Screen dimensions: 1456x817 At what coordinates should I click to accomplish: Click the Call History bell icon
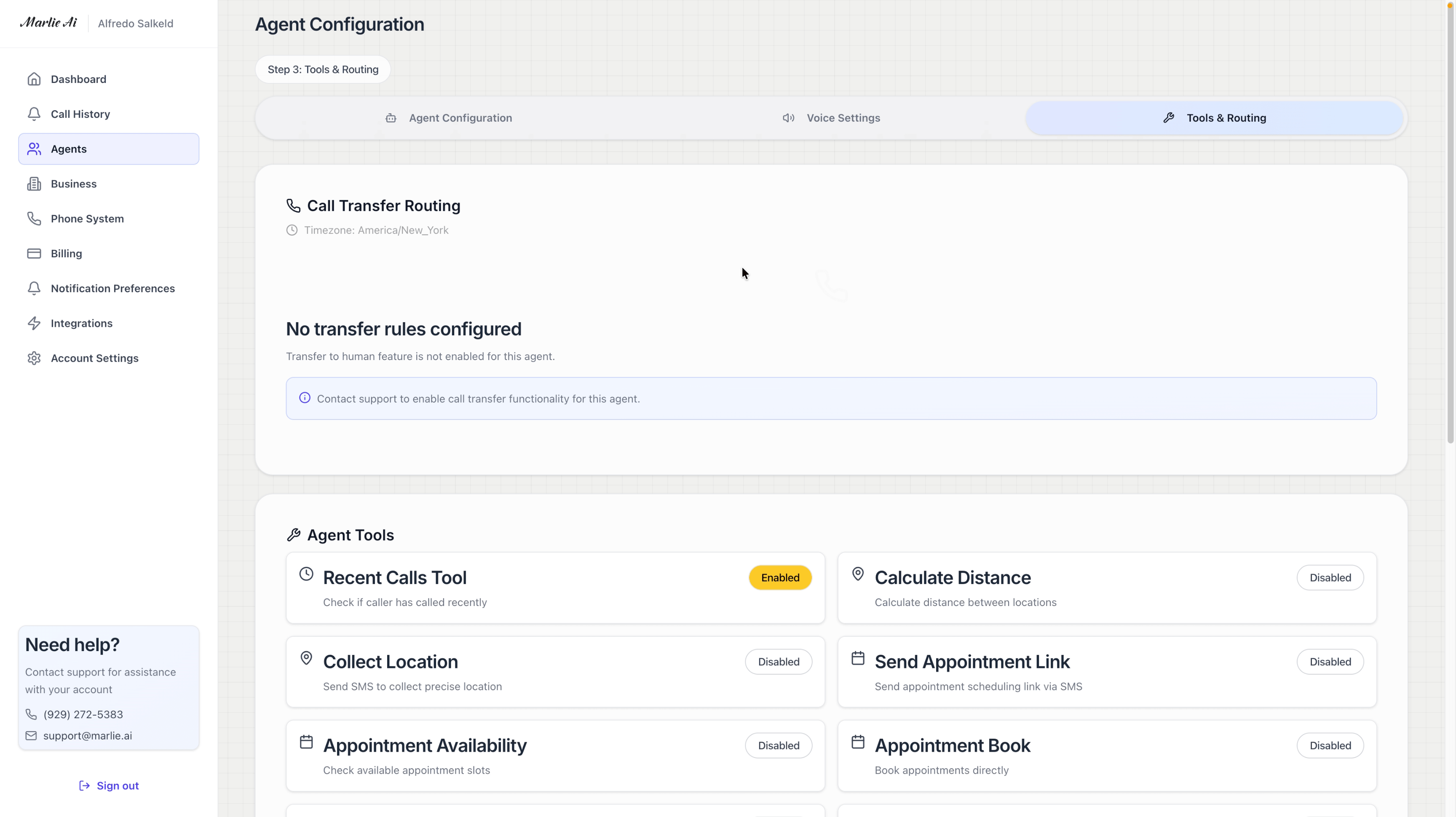[x=34, y=114]
